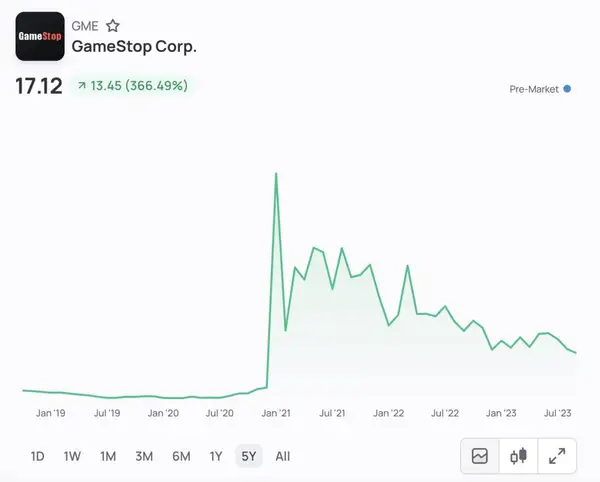Select the 1D time range
Image resolution: width=600 pixels, height=482 pixels.
pos(37,456)
